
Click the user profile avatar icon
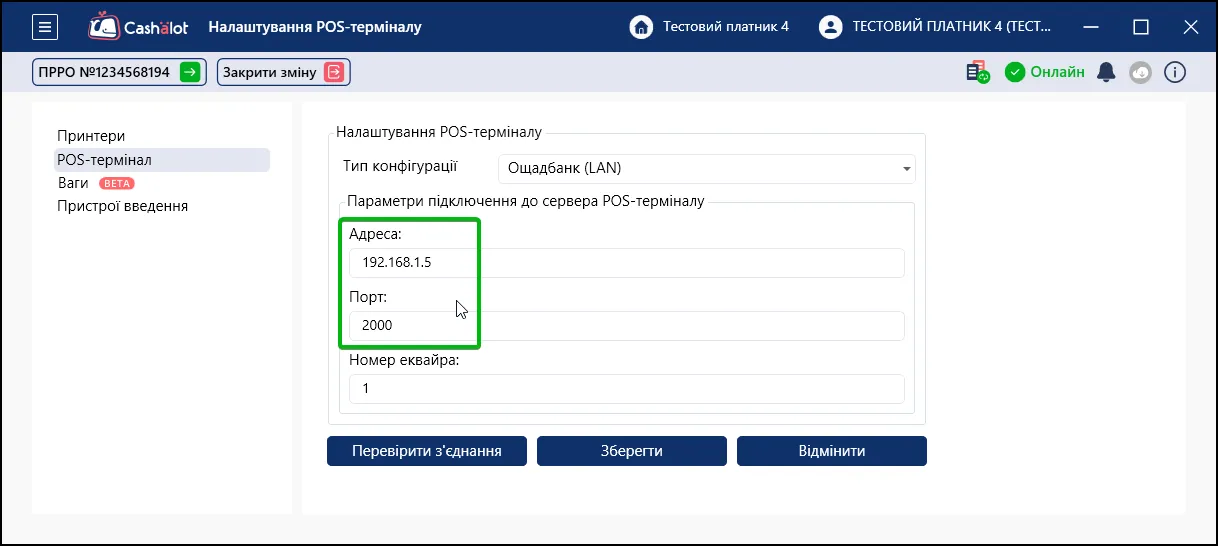pyautogui.click(x=830, y=27)
